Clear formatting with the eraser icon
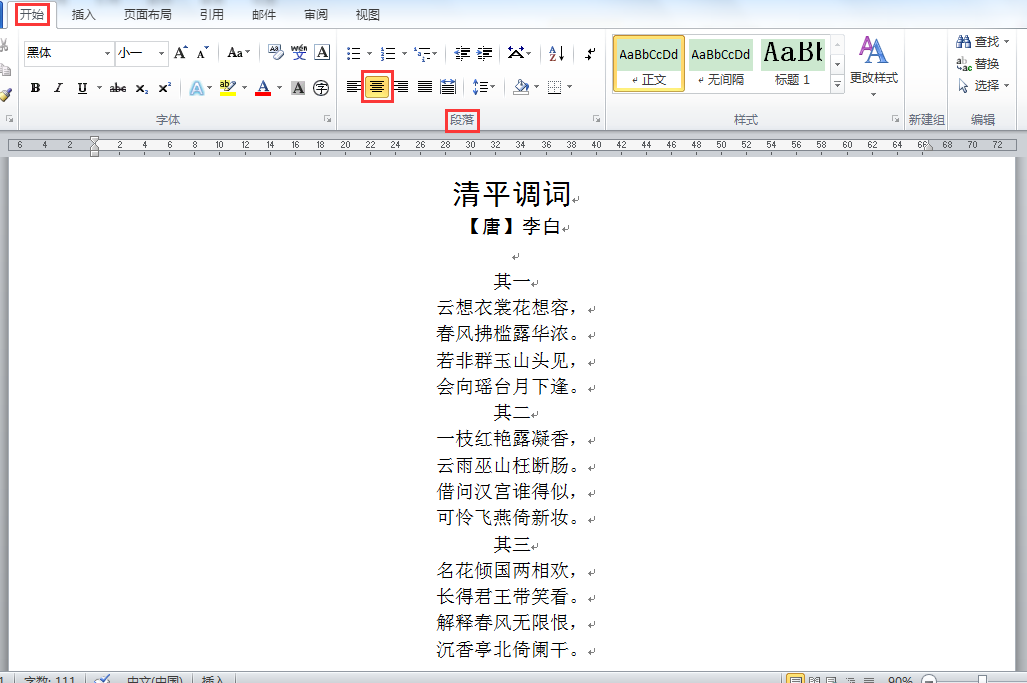The height and width of the screenshot is (683, 1027). click(276, 52)
